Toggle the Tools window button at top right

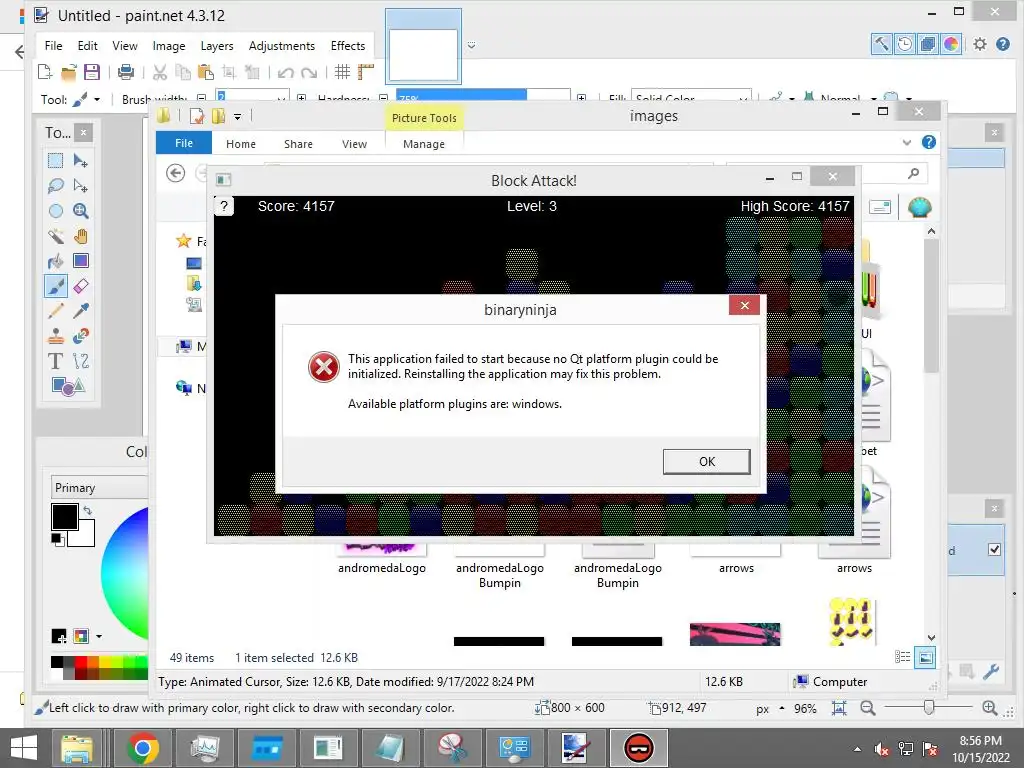click(x=881, y=44)
